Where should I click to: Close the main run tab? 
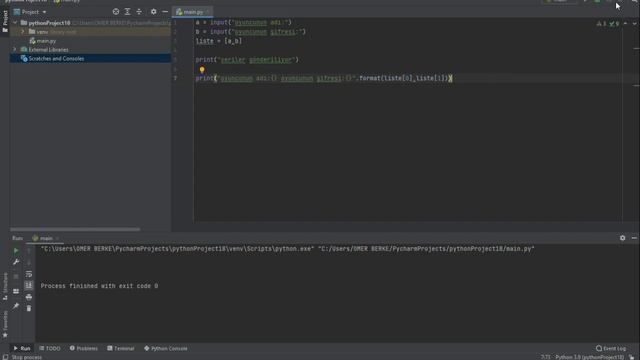[x=57, y=238]
